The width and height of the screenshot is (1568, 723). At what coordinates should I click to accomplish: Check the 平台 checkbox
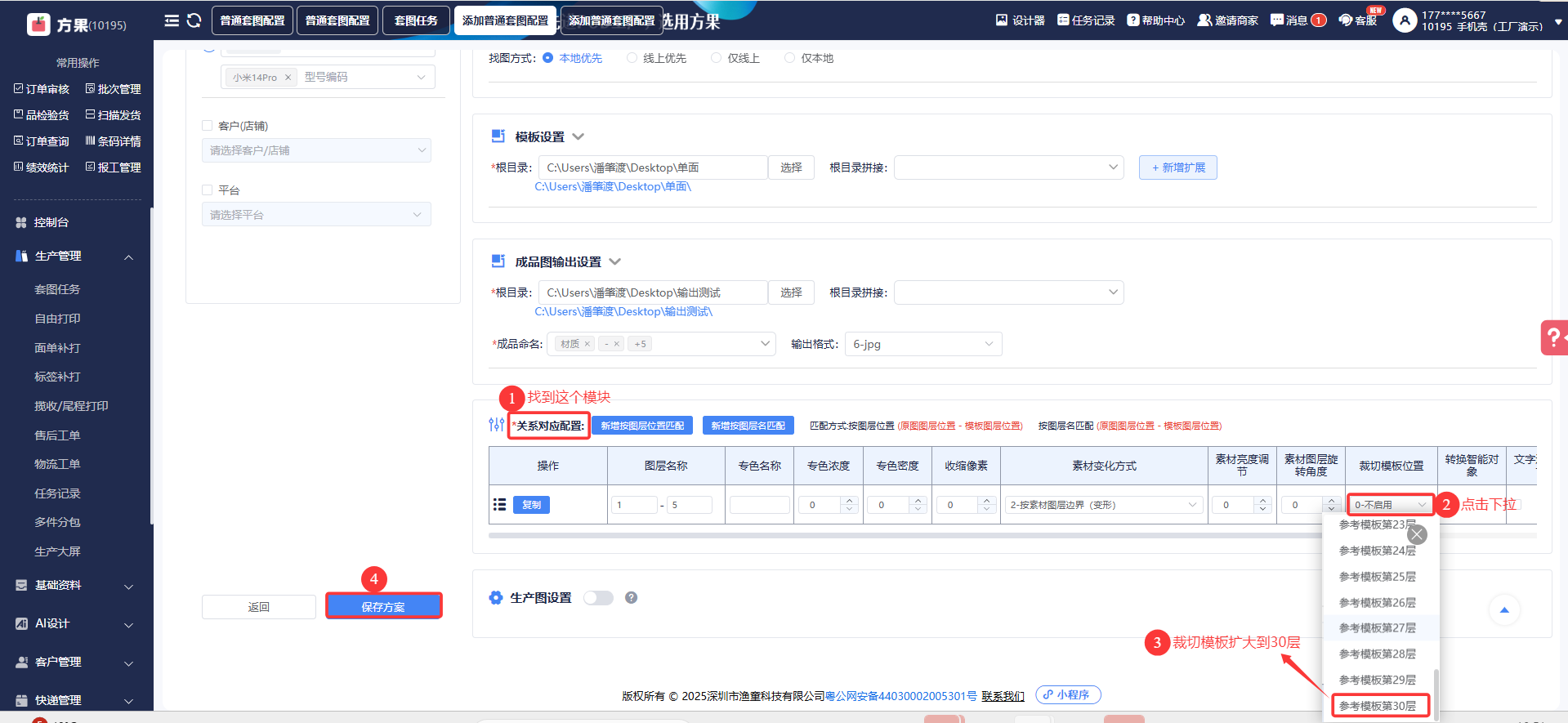207,190
